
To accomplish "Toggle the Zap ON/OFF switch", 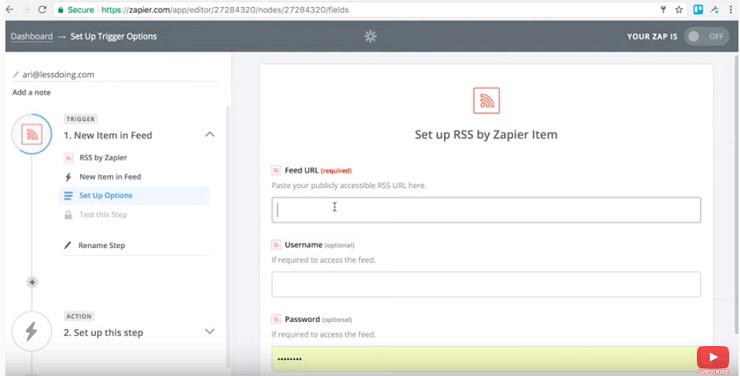I will click(x=706, y=36).
